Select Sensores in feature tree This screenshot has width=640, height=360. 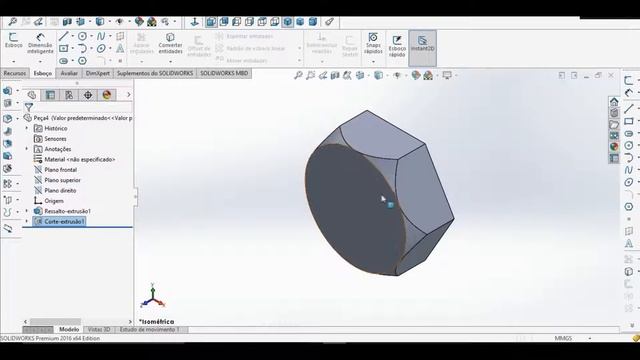click(55, 139)
